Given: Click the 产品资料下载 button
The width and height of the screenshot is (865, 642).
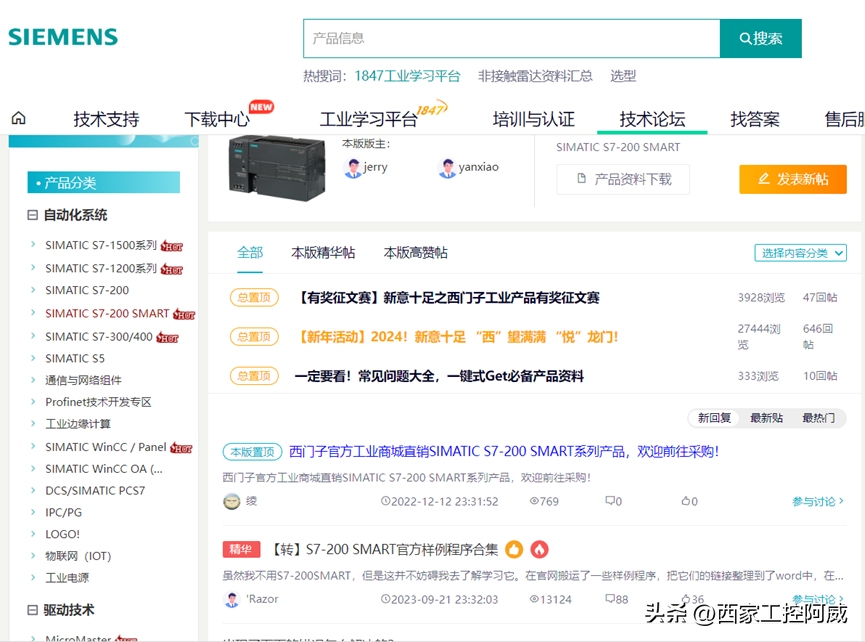Looking at the screenshot, I should pos(622,179).
